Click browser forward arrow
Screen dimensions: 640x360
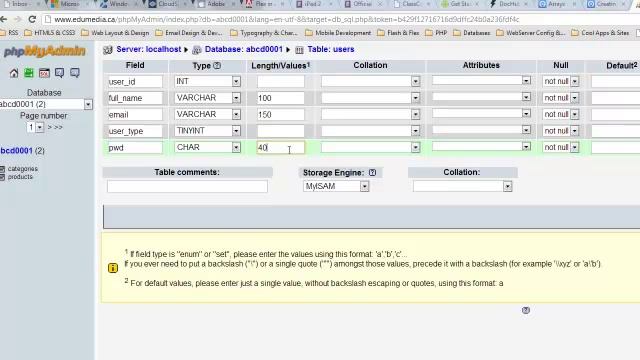18,19
